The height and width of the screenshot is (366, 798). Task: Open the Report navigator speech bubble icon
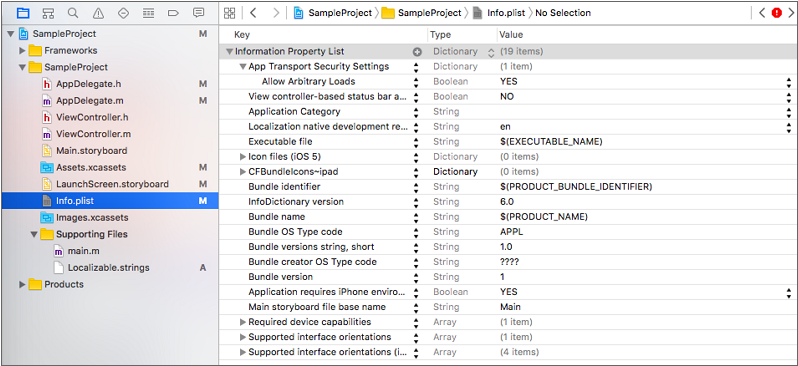198,13
